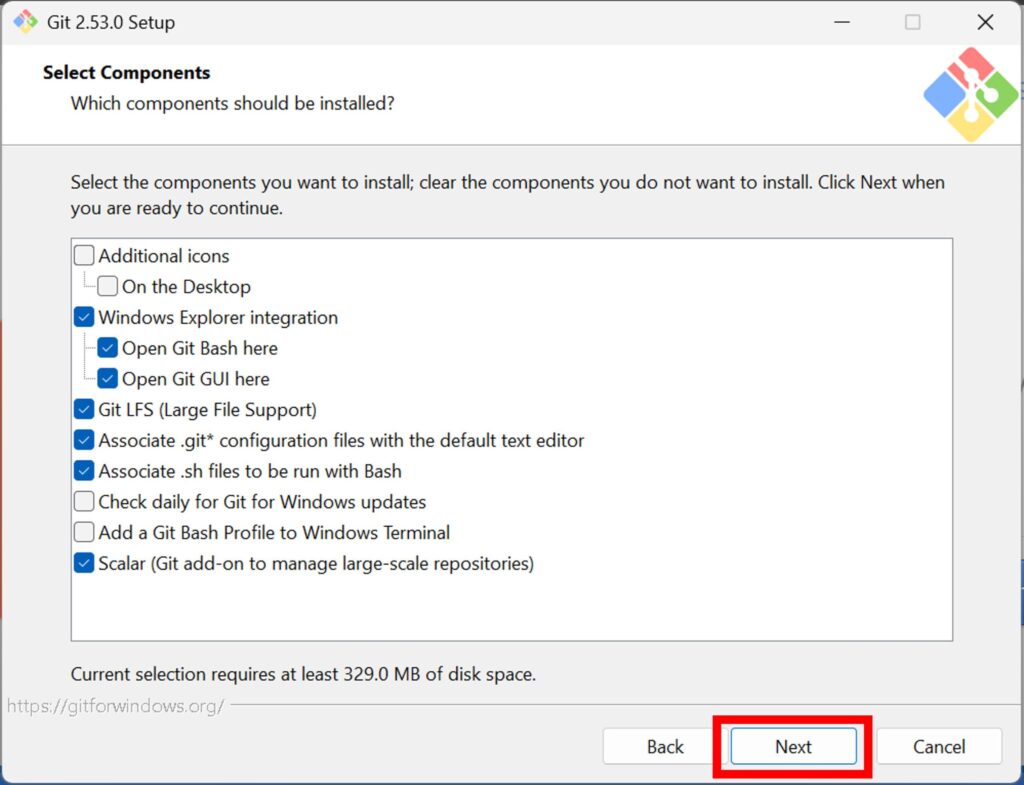Uncheck Windows Explorer integration

click(84, 318)
